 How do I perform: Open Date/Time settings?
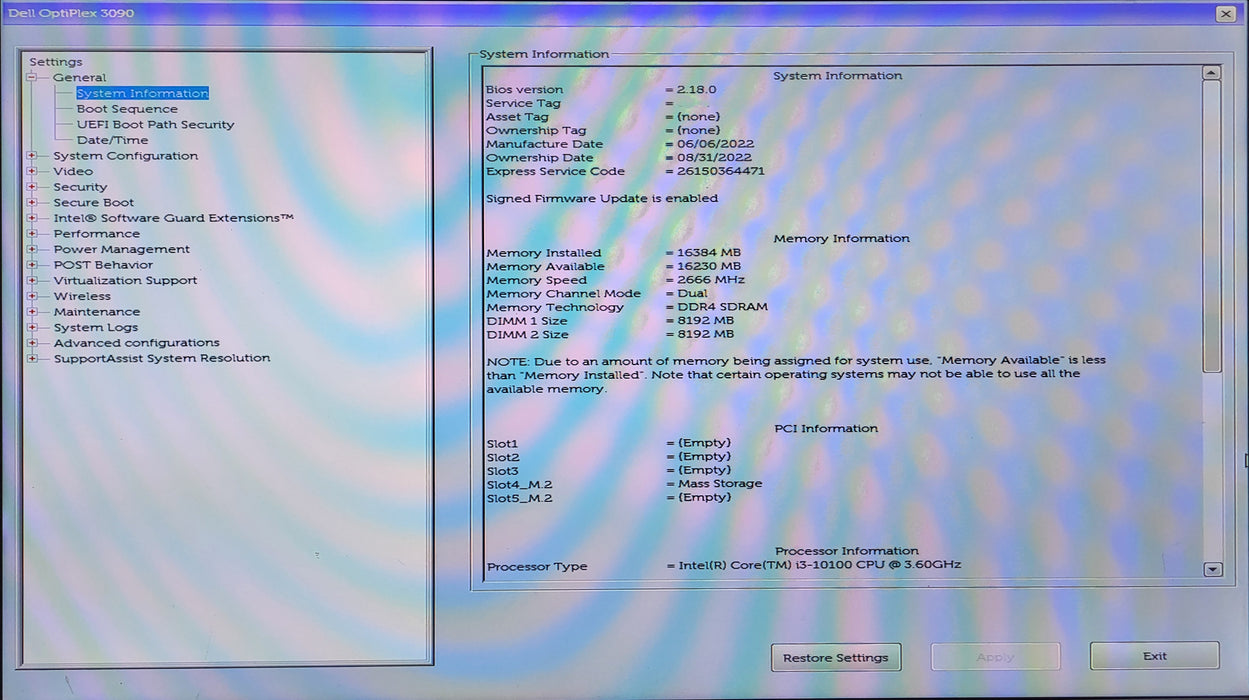[x=112, y=140]
